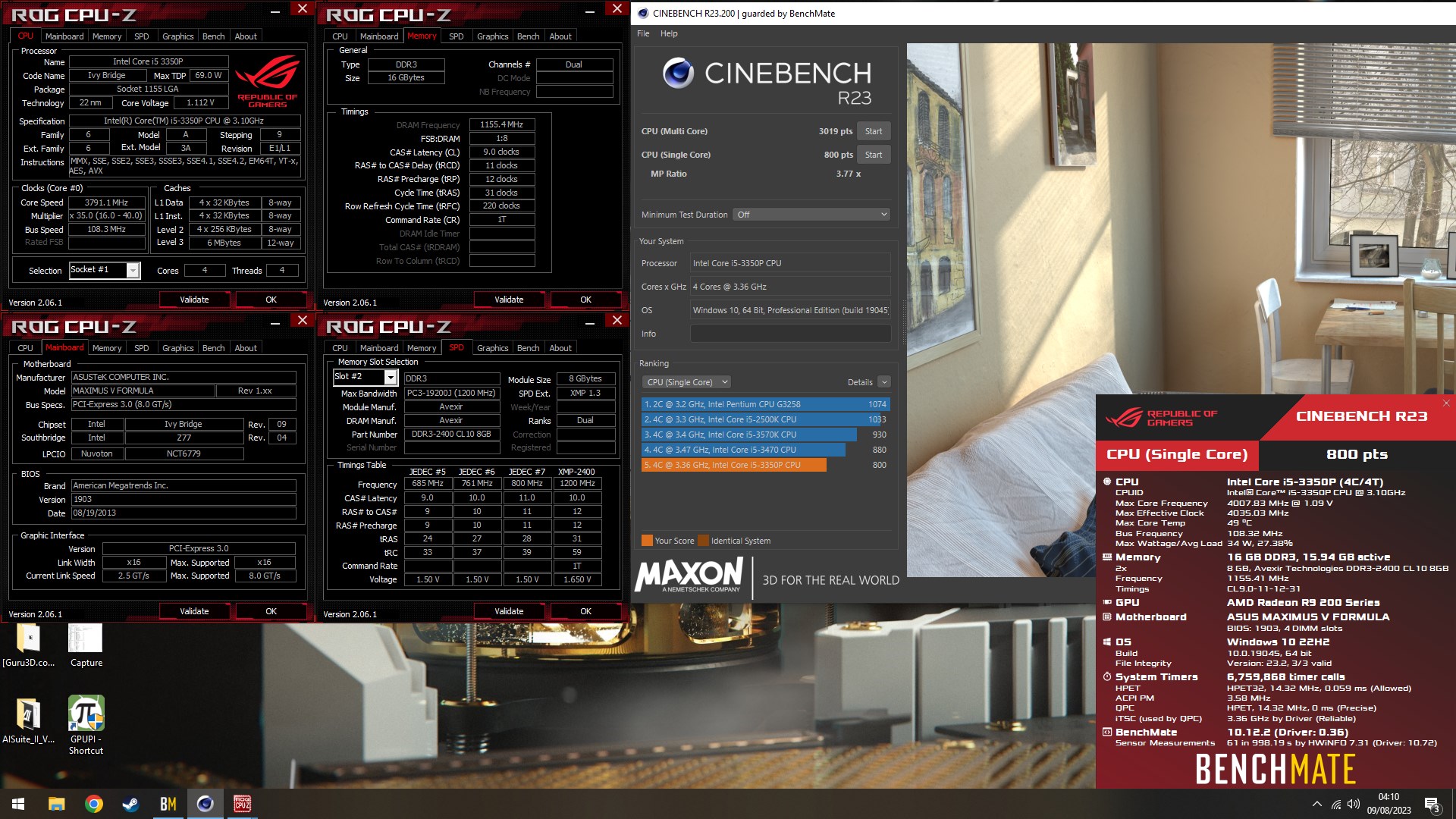Click Info input field in Cinebench
Viewport: 1456px width, 819px height.
point(790,334)
